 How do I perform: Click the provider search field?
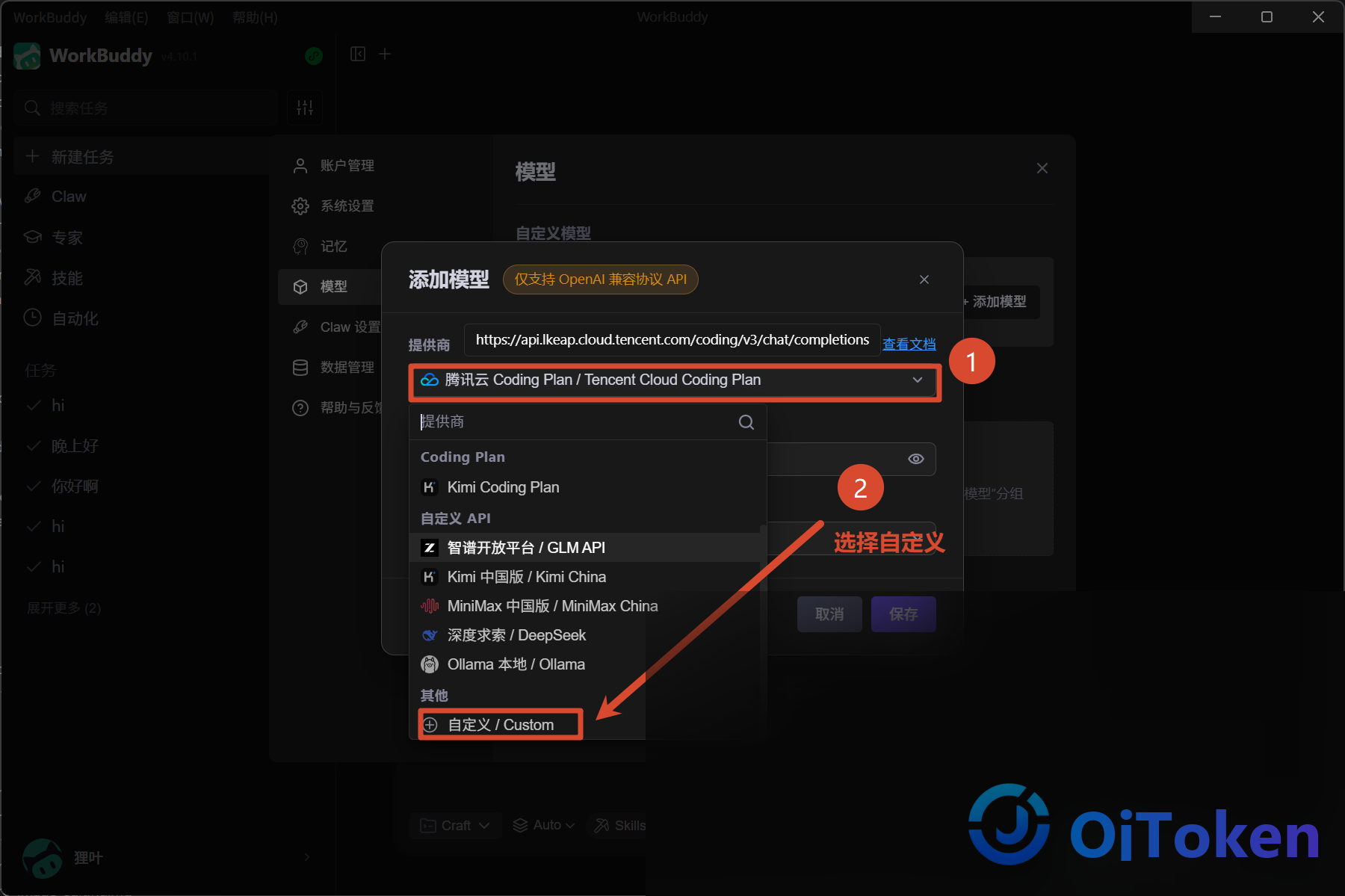click(x=575, y=422)
